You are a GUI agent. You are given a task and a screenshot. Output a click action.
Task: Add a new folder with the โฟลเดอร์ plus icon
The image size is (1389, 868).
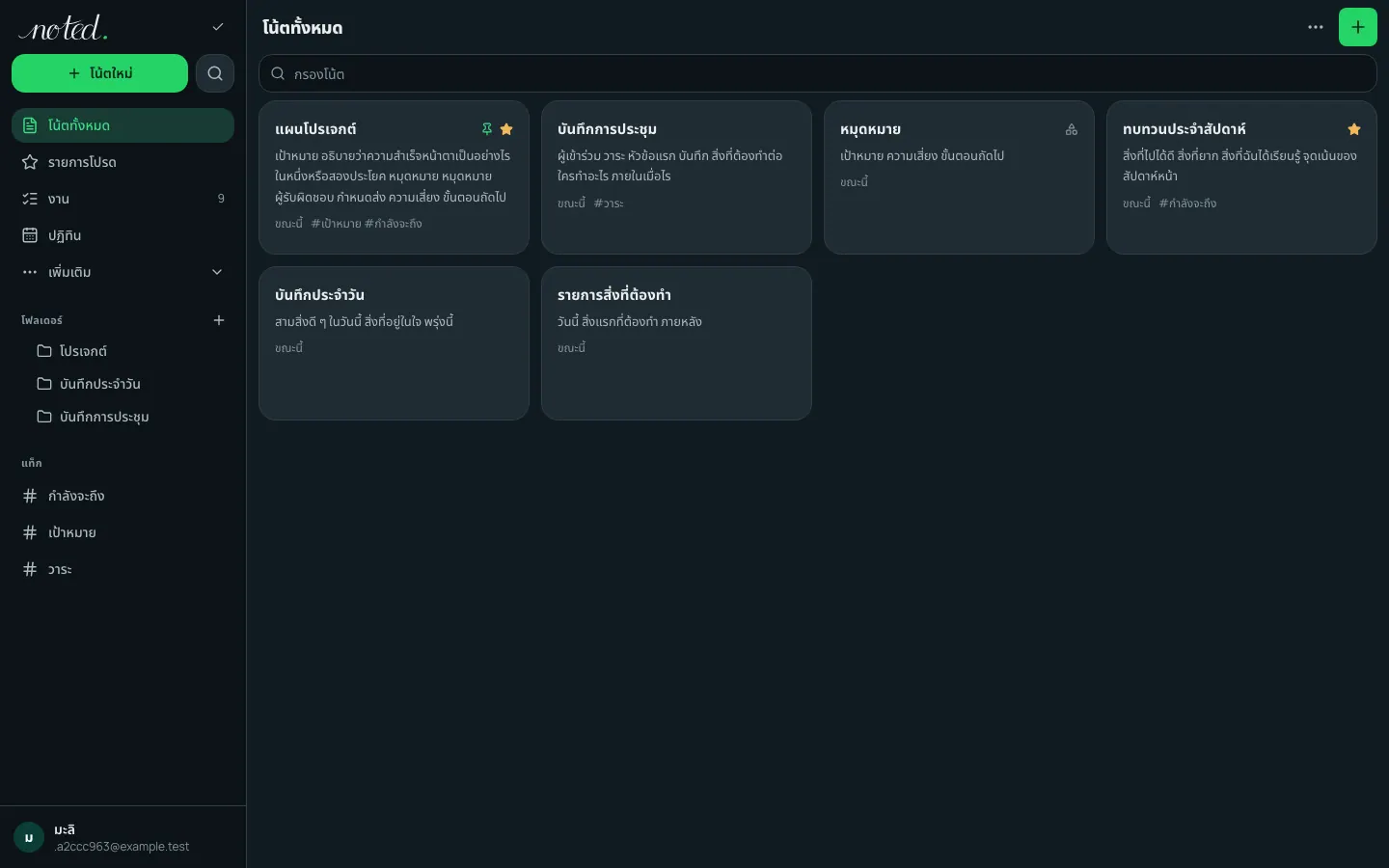(219, 320)
